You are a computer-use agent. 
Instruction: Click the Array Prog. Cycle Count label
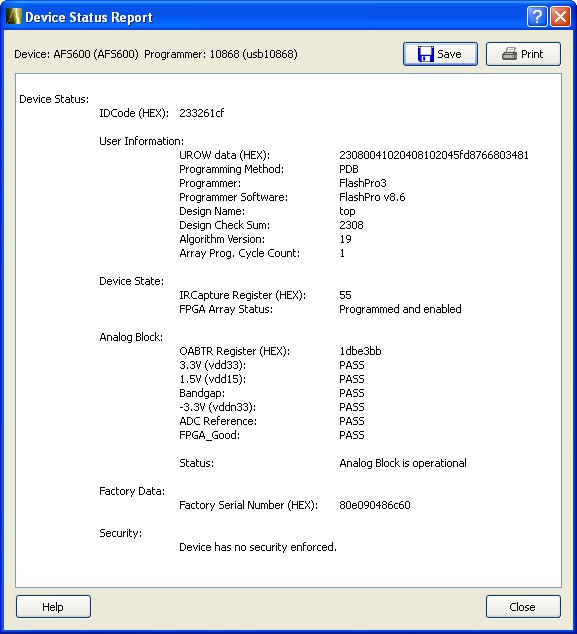(x=239, y=254)
